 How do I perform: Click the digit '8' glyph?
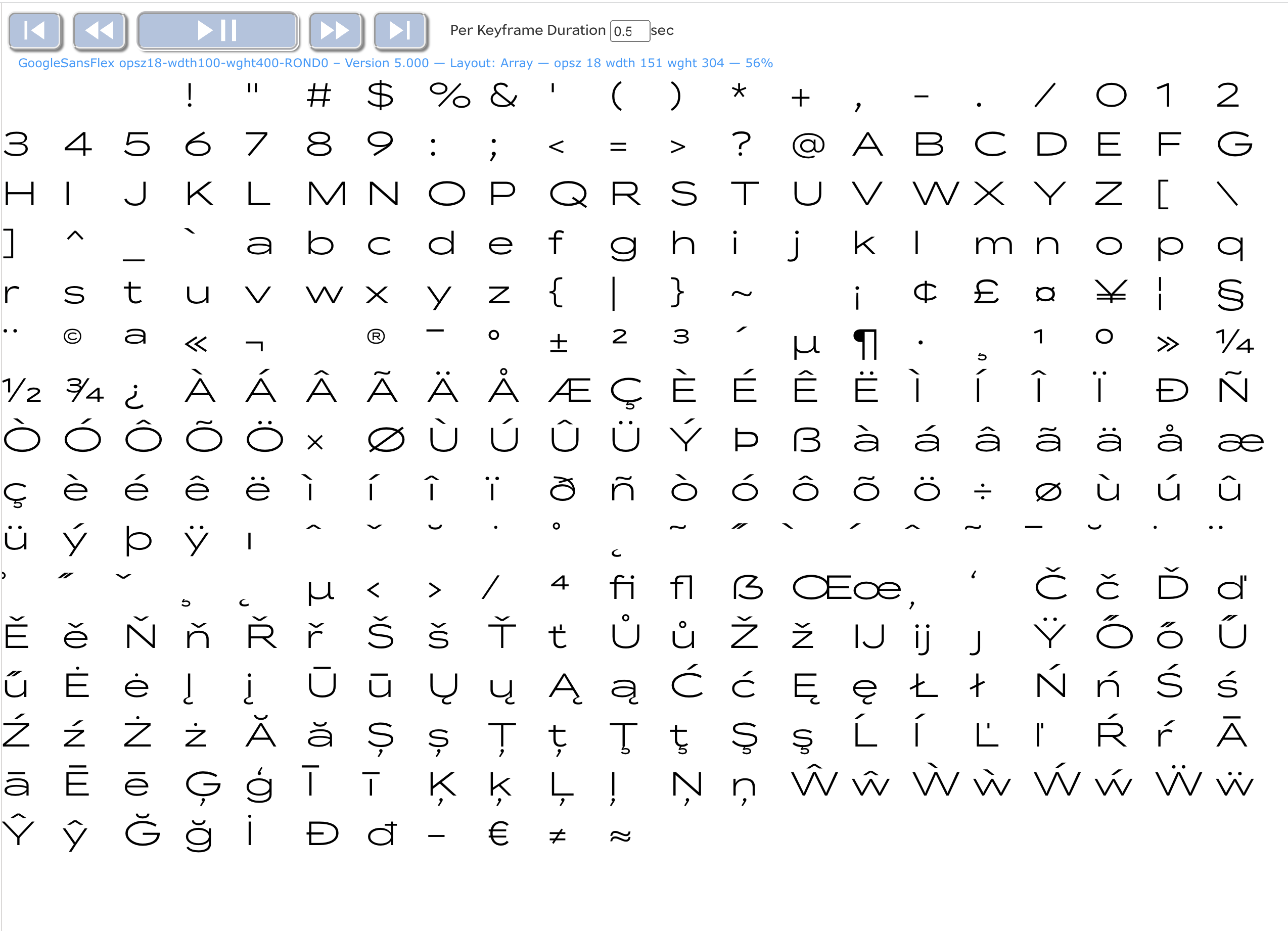pos(318,144)
